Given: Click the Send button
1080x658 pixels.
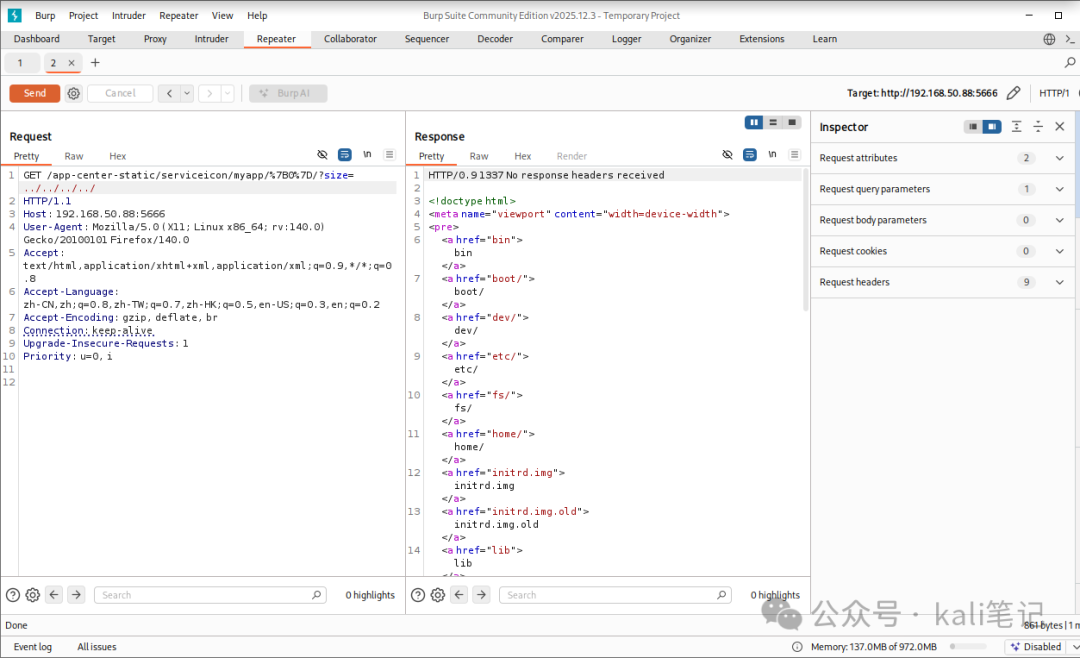Looking at the screenshot, I should point(34,92).
